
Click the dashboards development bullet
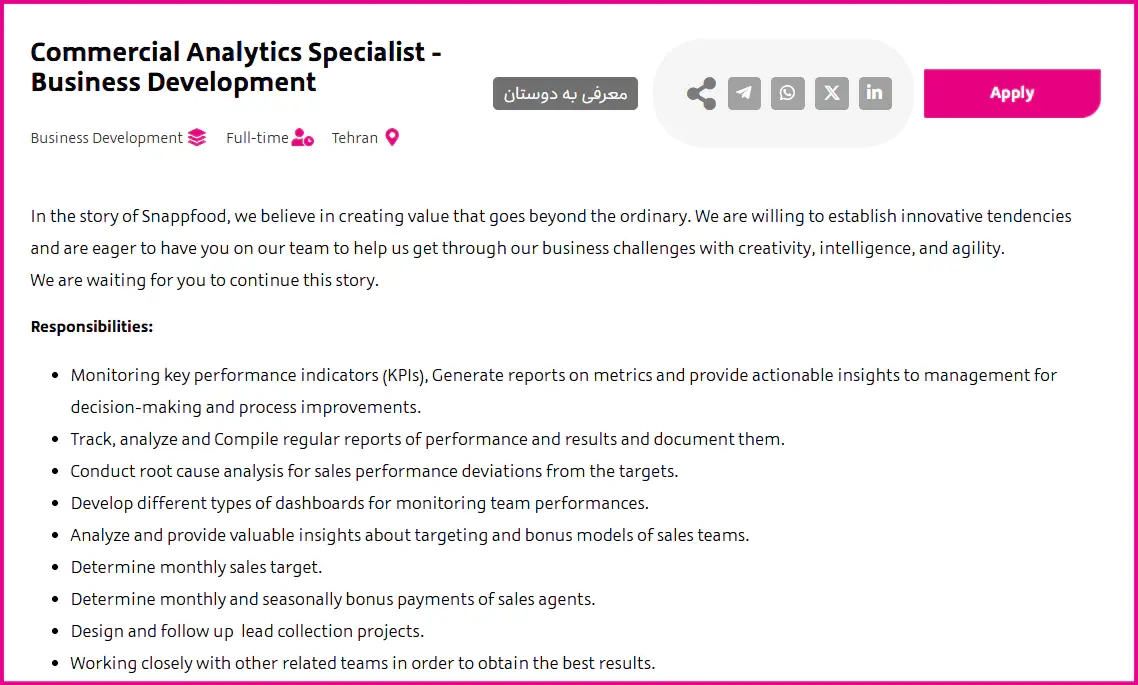[359, 503]
